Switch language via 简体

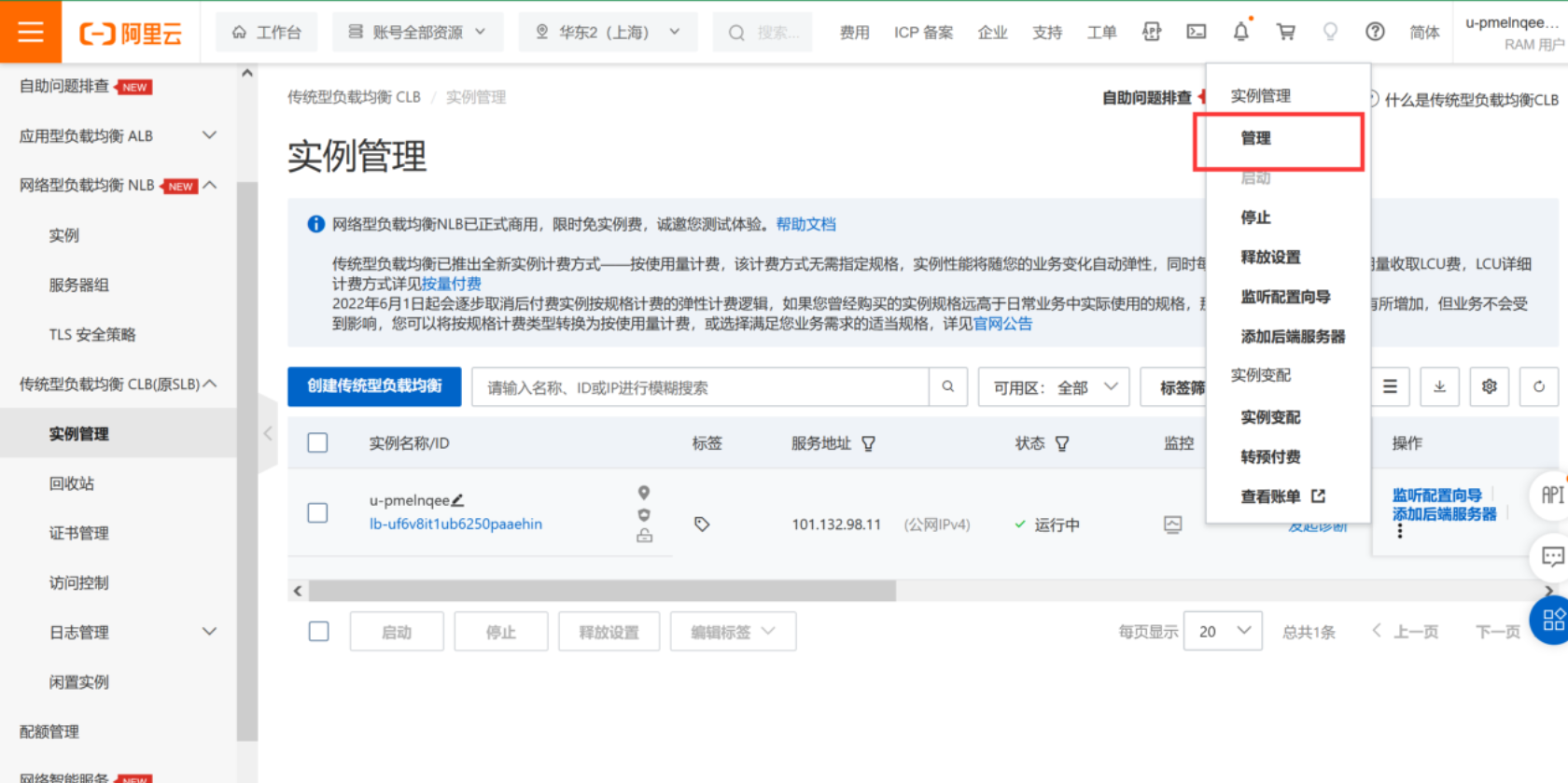pos(1424,33)
